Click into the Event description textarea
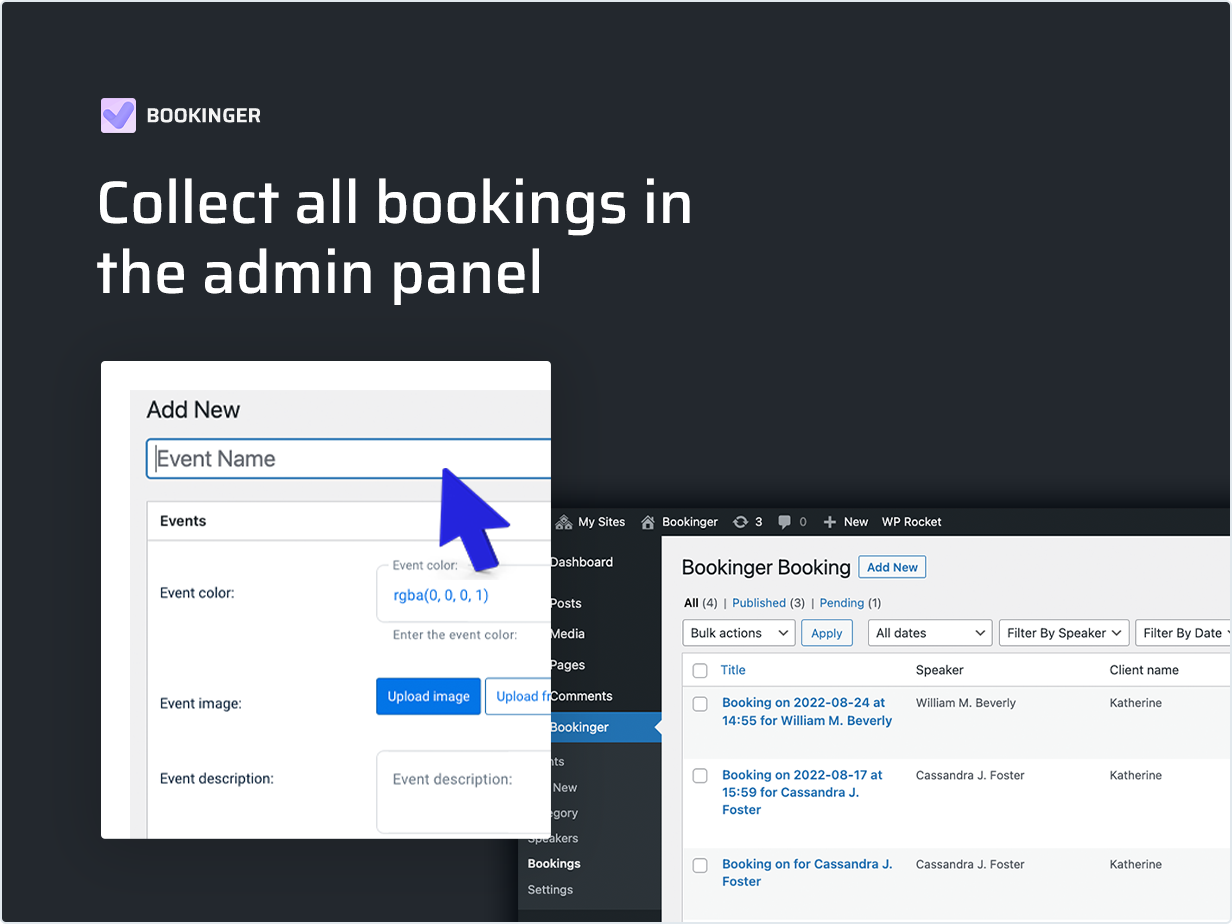1232x924 pixels. click(464, 792)
